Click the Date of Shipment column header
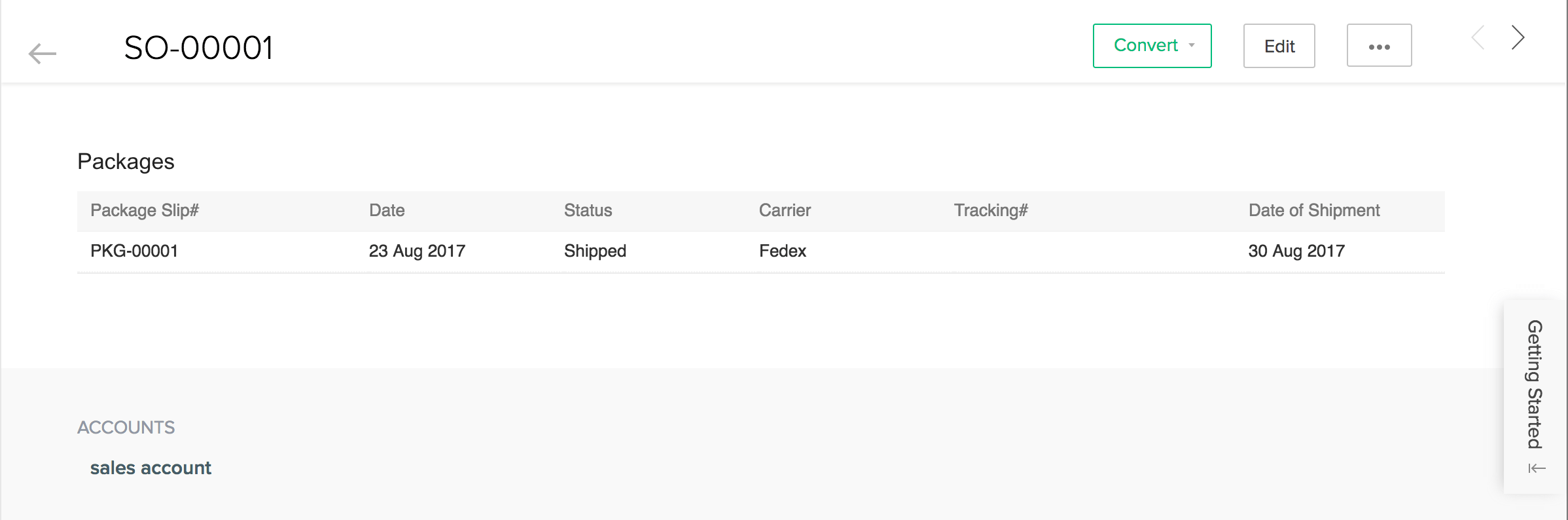The width and height of the screenshot is (1568, 520). (1314, 210)
